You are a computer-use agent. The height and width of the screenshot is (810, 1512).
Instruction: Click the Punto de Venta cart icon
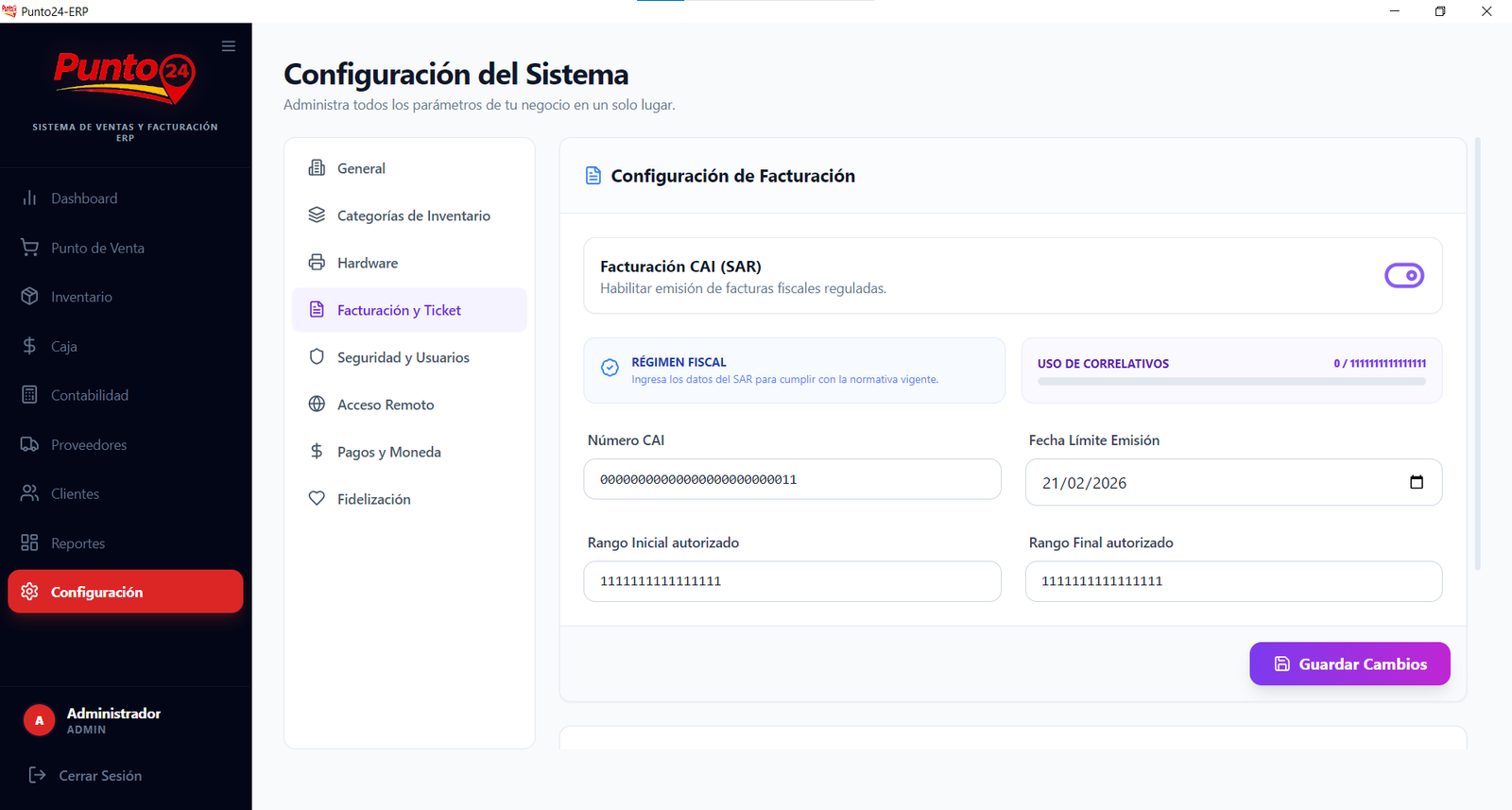point(30,248)
